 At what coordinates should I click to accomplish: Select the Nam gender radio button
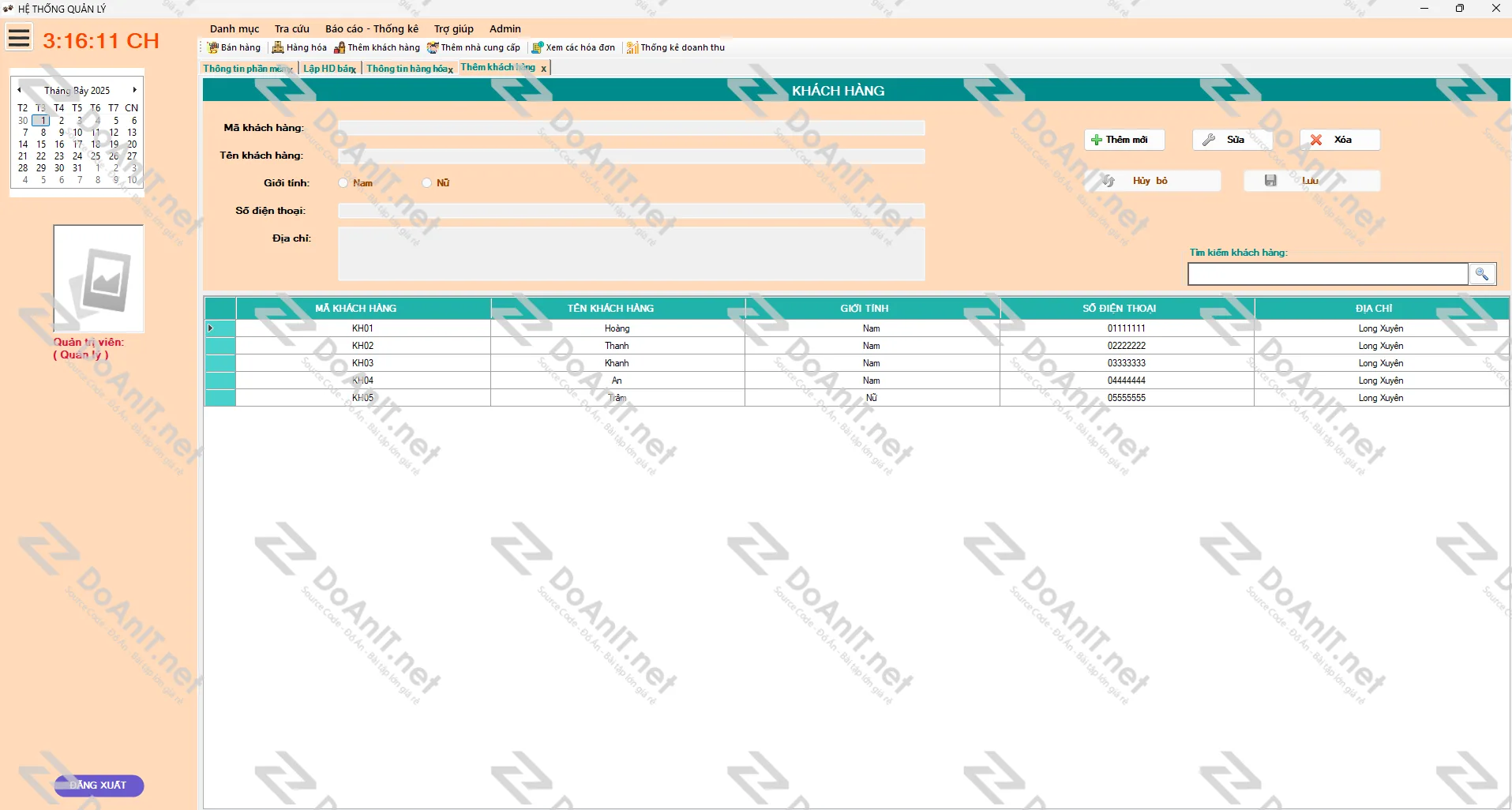click(x=343, y=183)
